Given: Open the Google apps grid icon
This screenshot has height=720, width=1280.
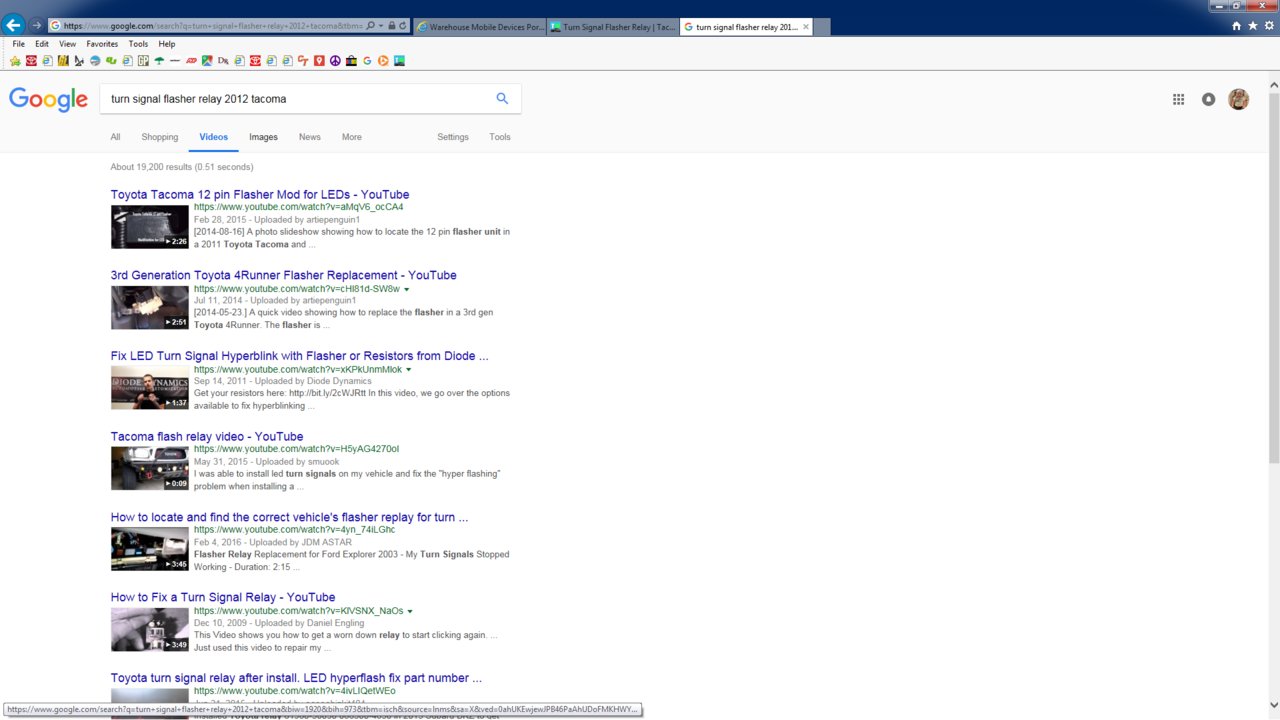Looking at the screenshot, I should 1178,99.
